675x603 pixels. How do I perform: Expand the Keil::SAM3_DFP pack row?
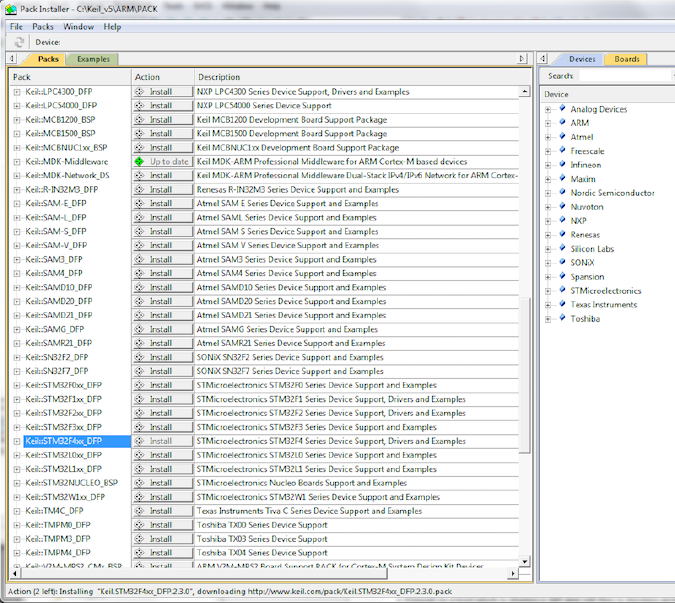16,260
